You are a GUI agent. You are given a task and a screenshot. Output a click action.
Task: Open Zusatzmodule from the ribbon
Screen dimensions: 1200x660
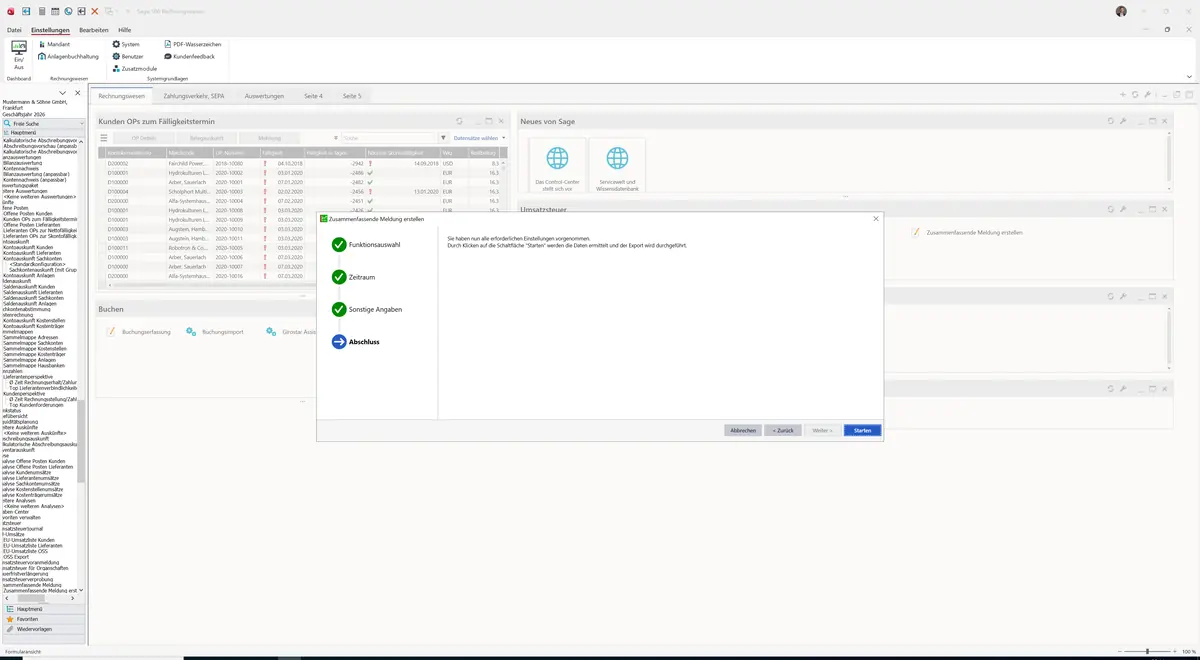(134, 69)
